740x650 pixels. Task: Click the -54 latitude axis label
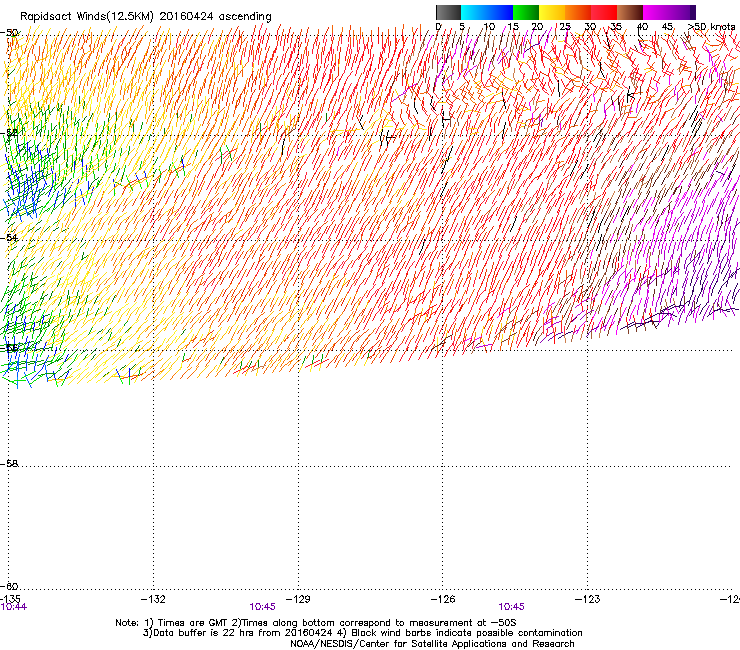(x=10, y=238)
